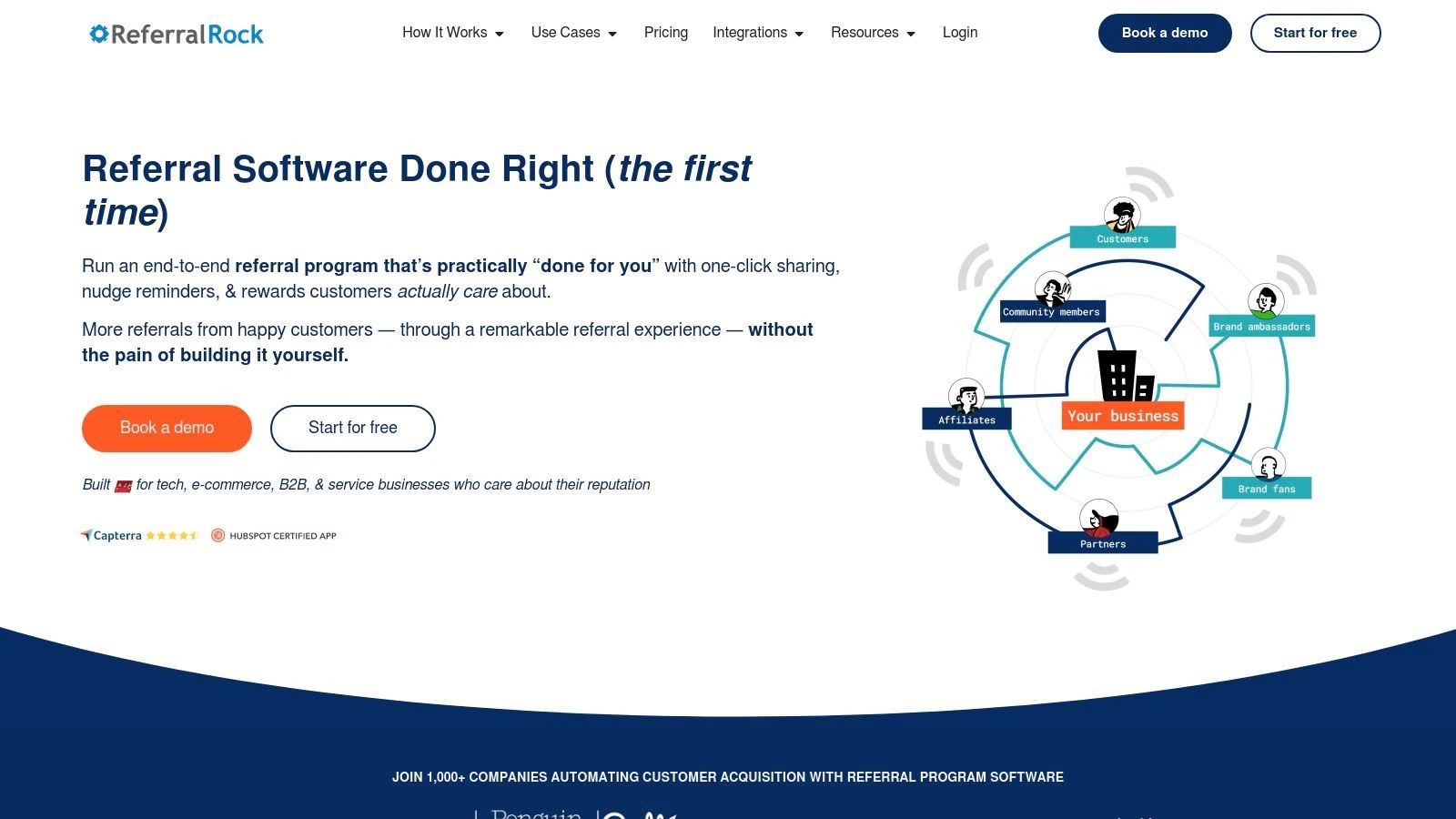Select the Brand fans avatar icon
Screen dimensions: 1456x819
pyautogui.click(x=1269, y=464)
